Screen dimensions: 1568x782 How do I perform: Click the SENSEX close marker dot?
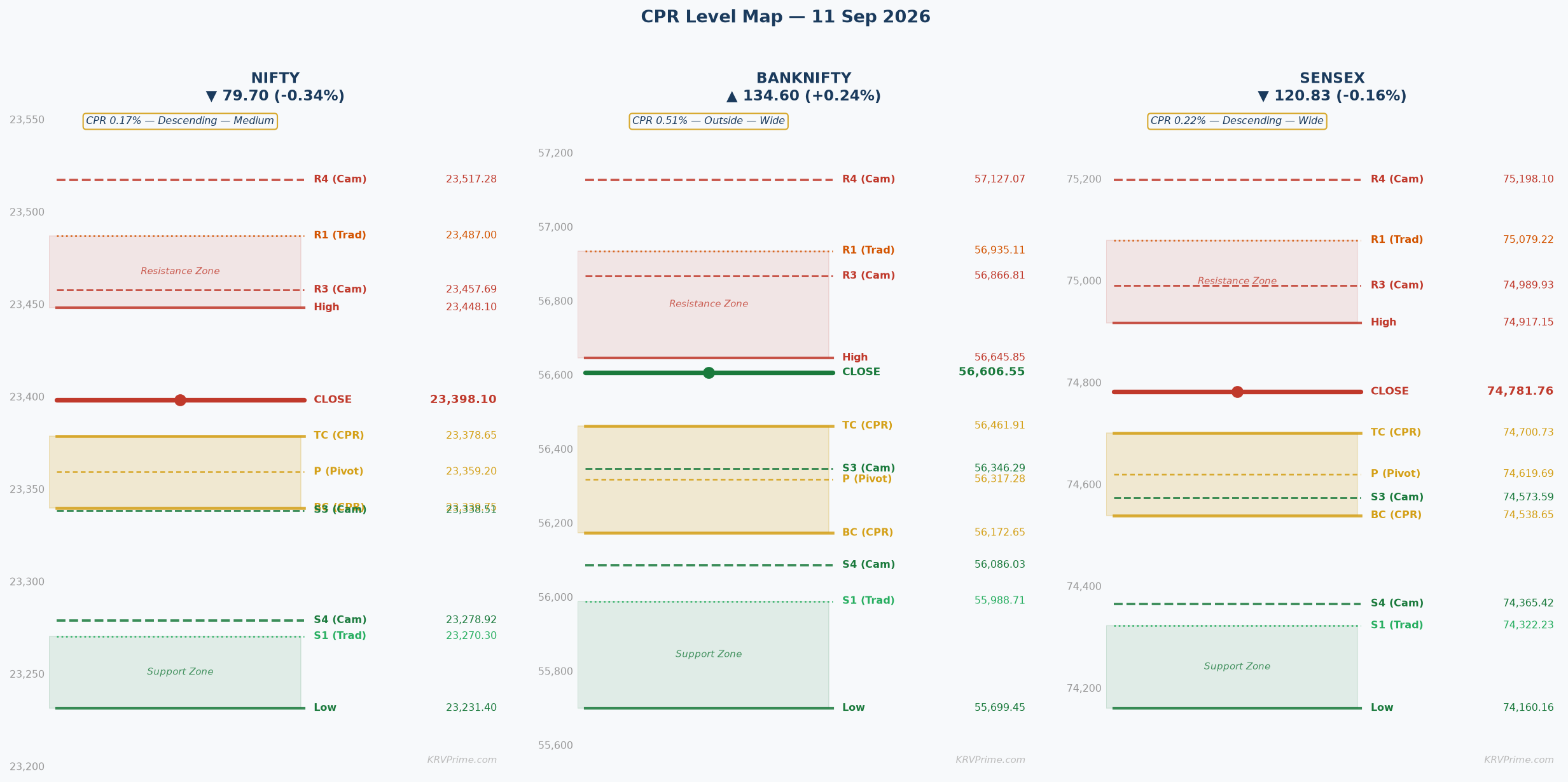pyautogui.click(x=1237, y=392)
